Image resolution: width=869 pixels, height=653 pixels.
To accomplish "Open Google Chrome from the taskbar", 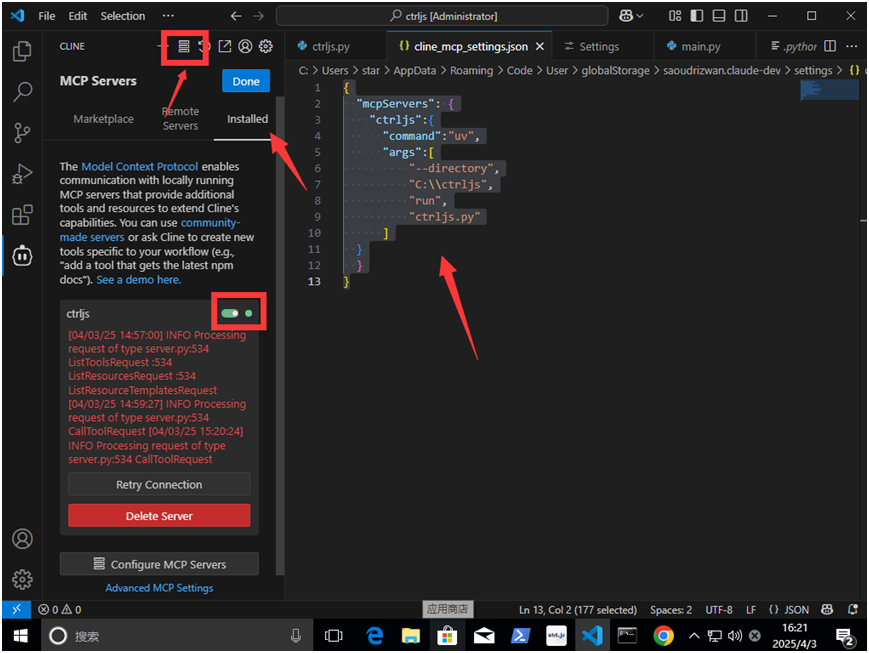I will pos(663,635).
